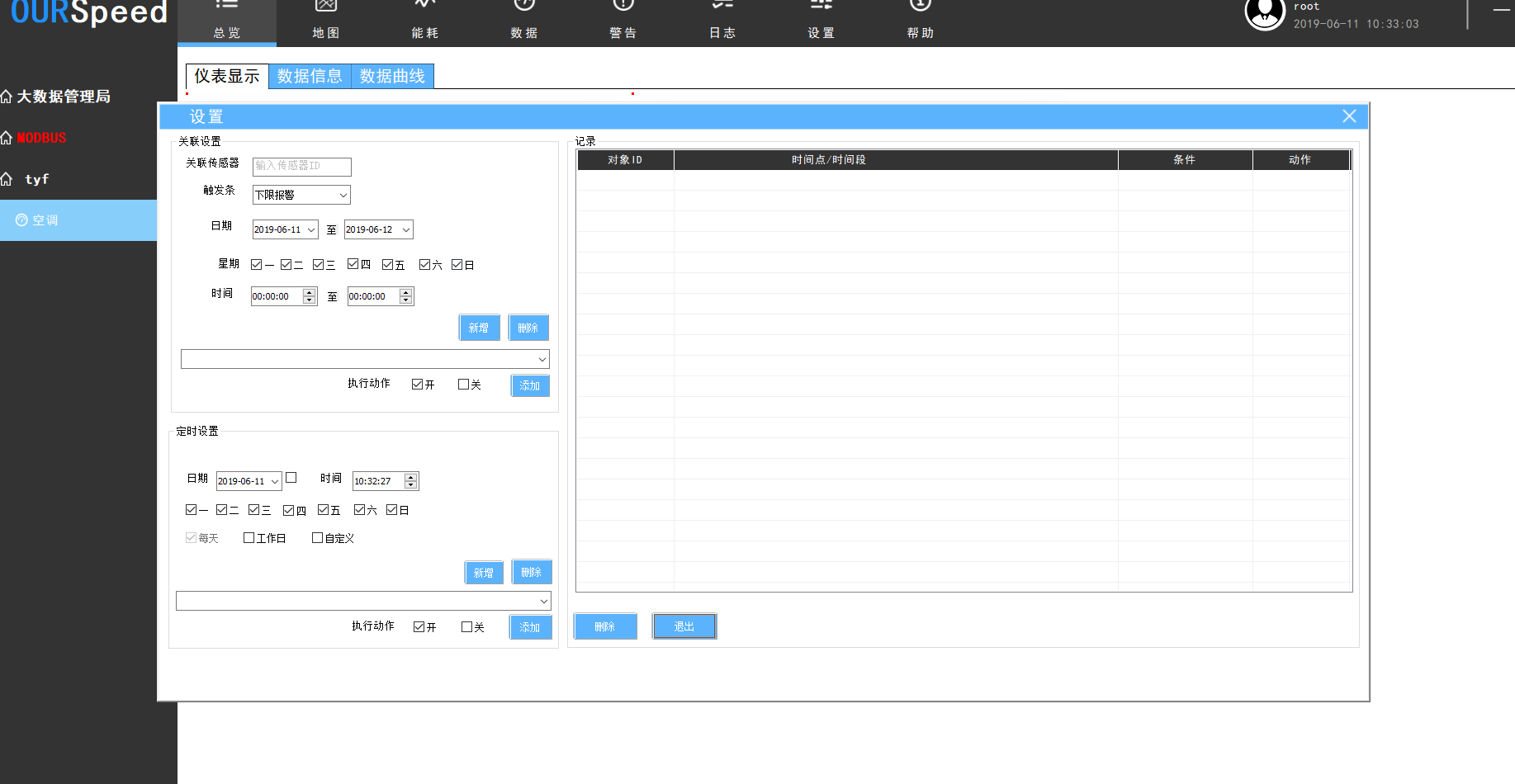The width and height of the screenshot is (1515, 784).
Task: Expand the 触发条件 下限报警 dropdown
Action: tap(343, 195)
